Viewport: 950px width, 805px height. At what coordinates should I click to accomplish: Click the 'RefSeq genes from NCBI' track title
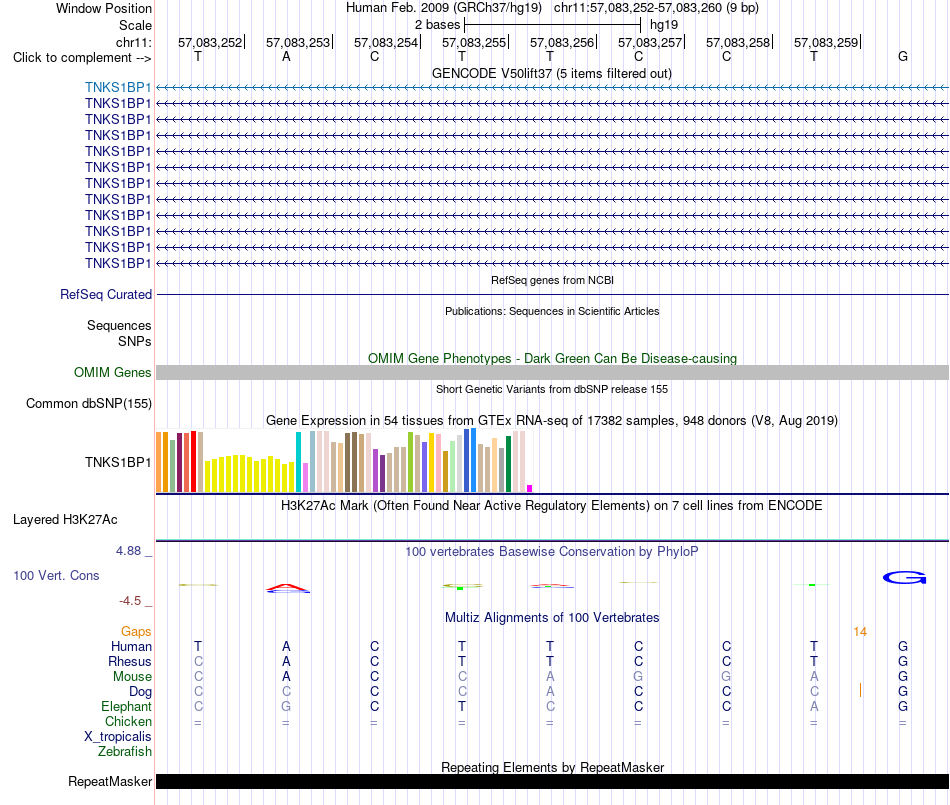[552, 280]
